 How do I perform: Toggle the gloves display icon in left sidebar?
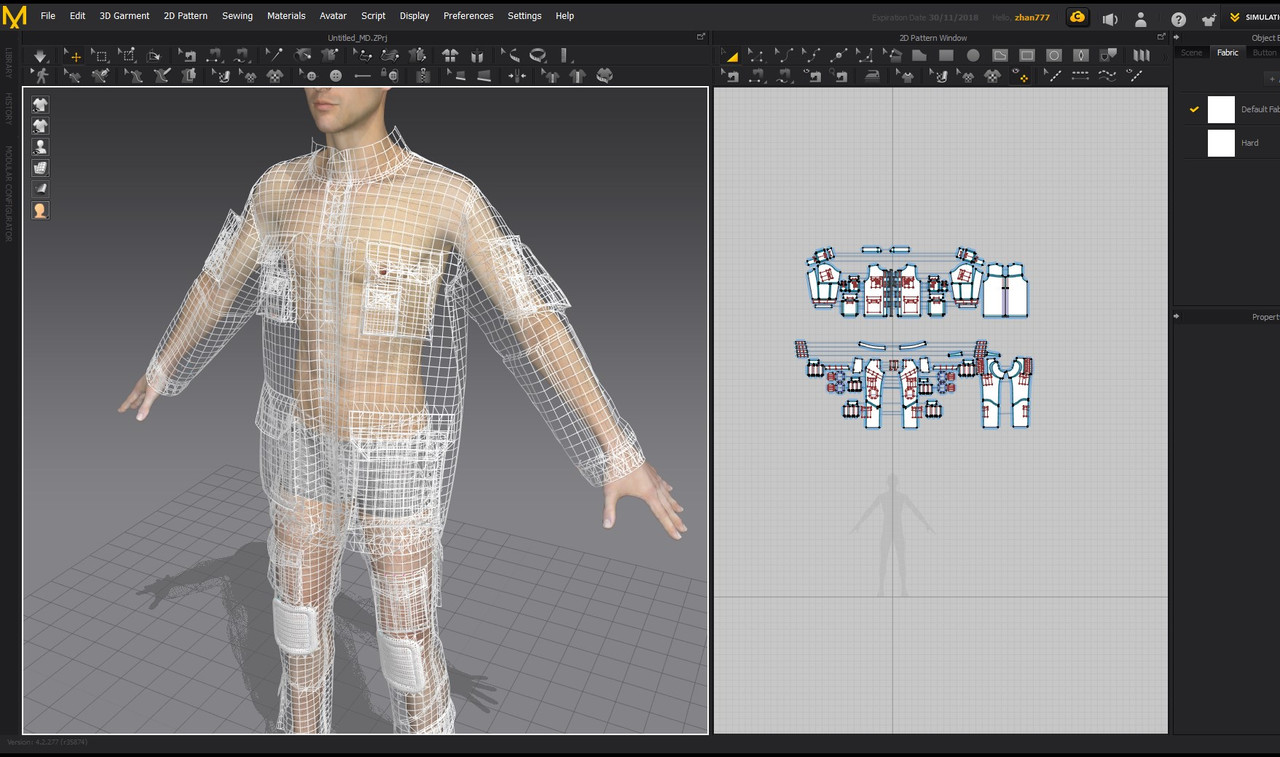click(40, 167)
